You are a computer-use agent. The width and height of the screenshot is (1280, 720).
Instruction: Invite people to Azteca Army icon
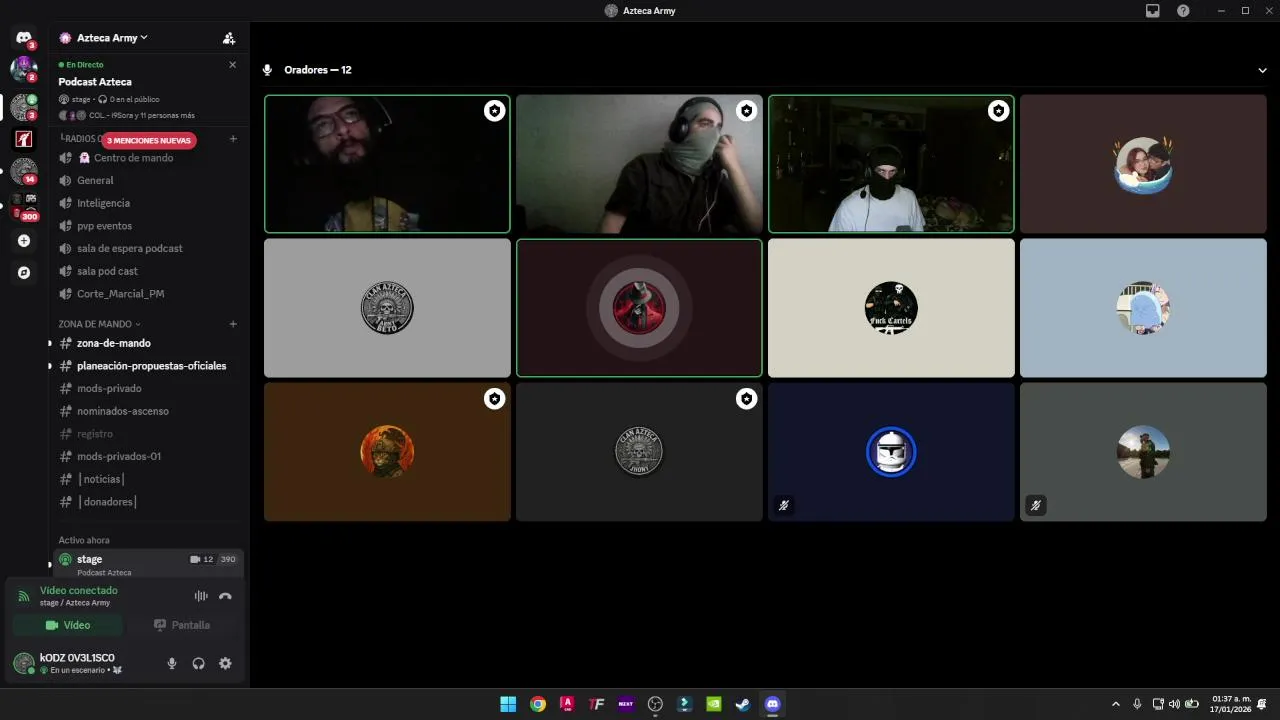point(229,38)
